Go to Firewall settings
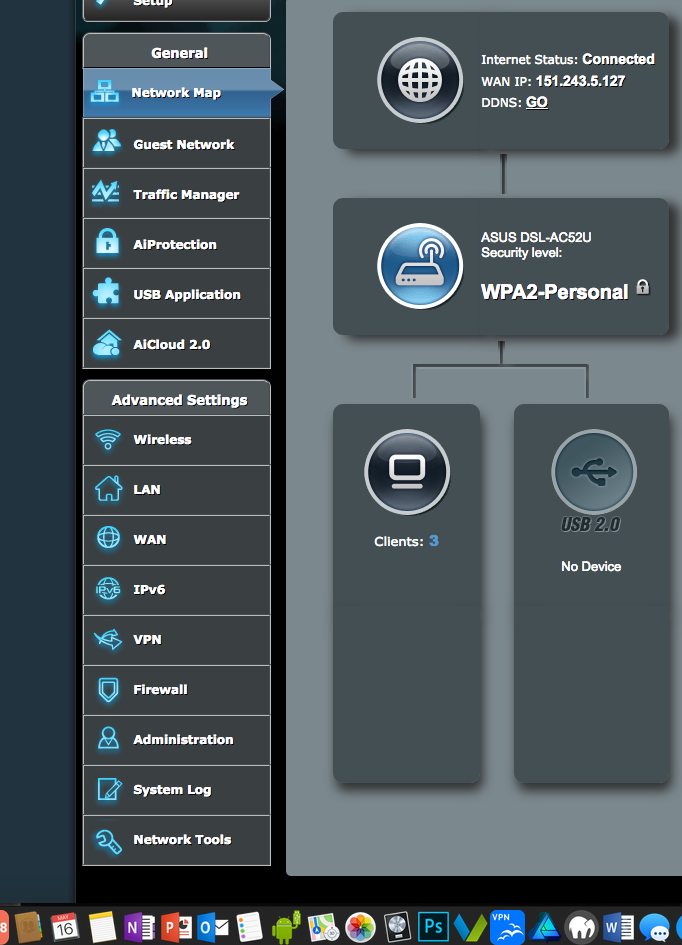 click(177, 690)
